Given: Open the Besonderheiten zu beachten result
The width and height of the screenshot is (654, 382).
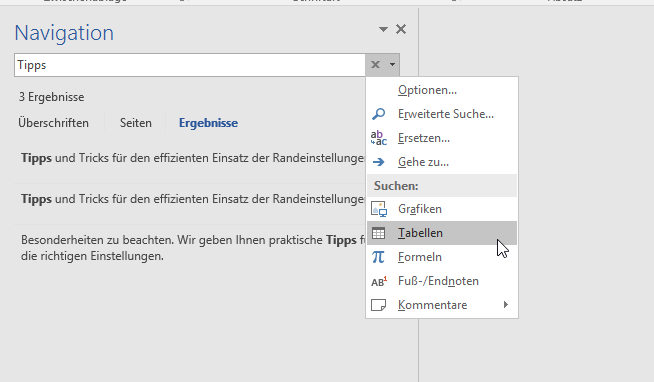Looking at the screenshot, I should pyautogui.click(x=190, y=248).
